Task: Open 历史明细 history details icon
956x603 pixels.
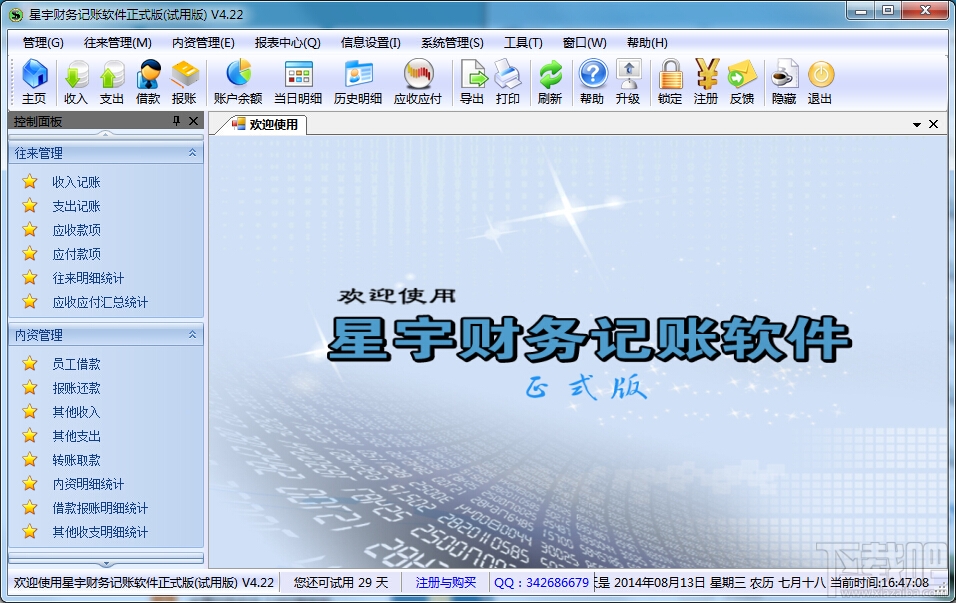Action: point(358,82)
